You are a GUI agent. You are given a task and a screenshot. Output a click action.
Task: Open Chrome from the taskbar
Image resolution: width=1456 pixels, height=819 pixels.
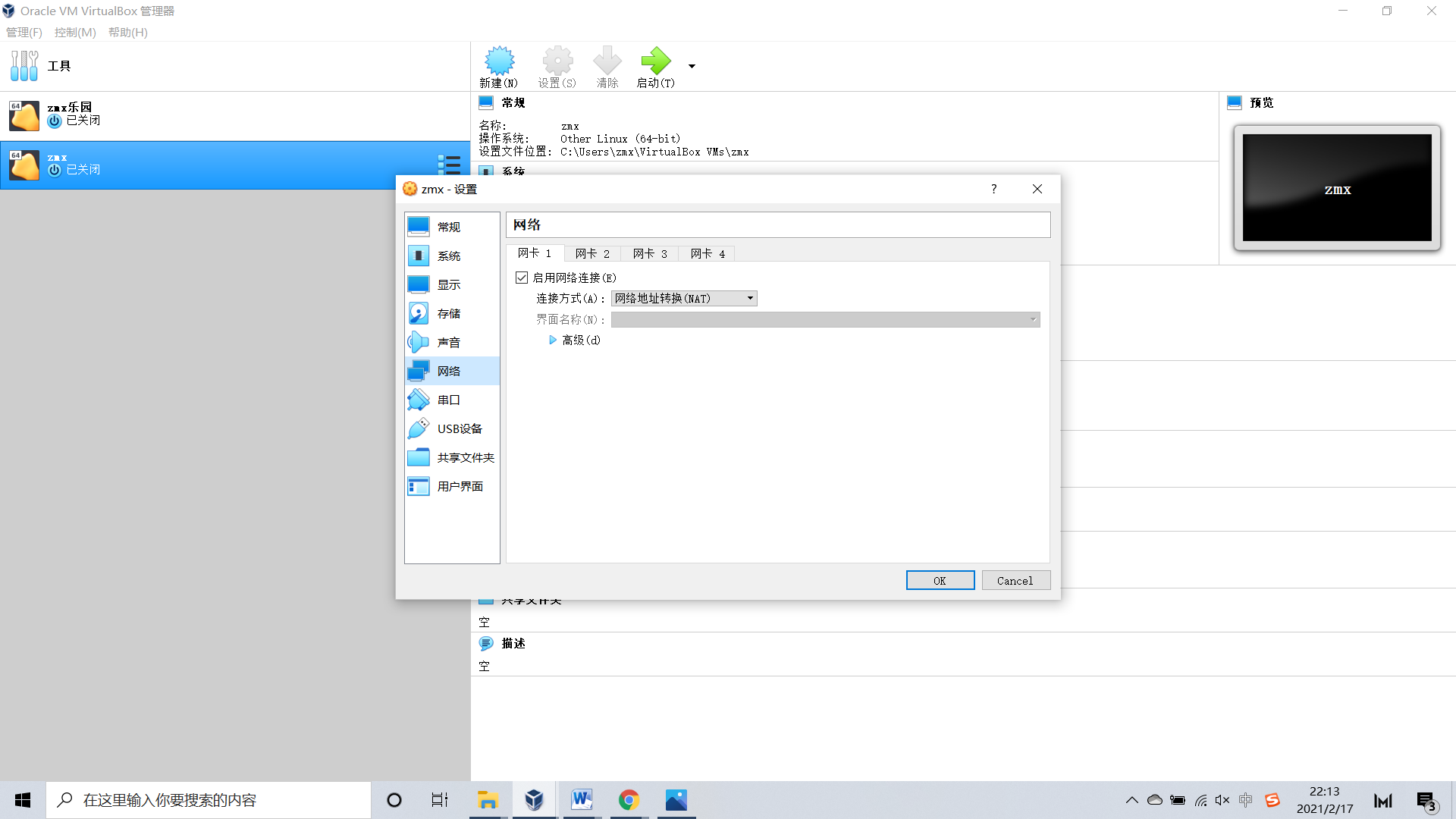point(629,800)
